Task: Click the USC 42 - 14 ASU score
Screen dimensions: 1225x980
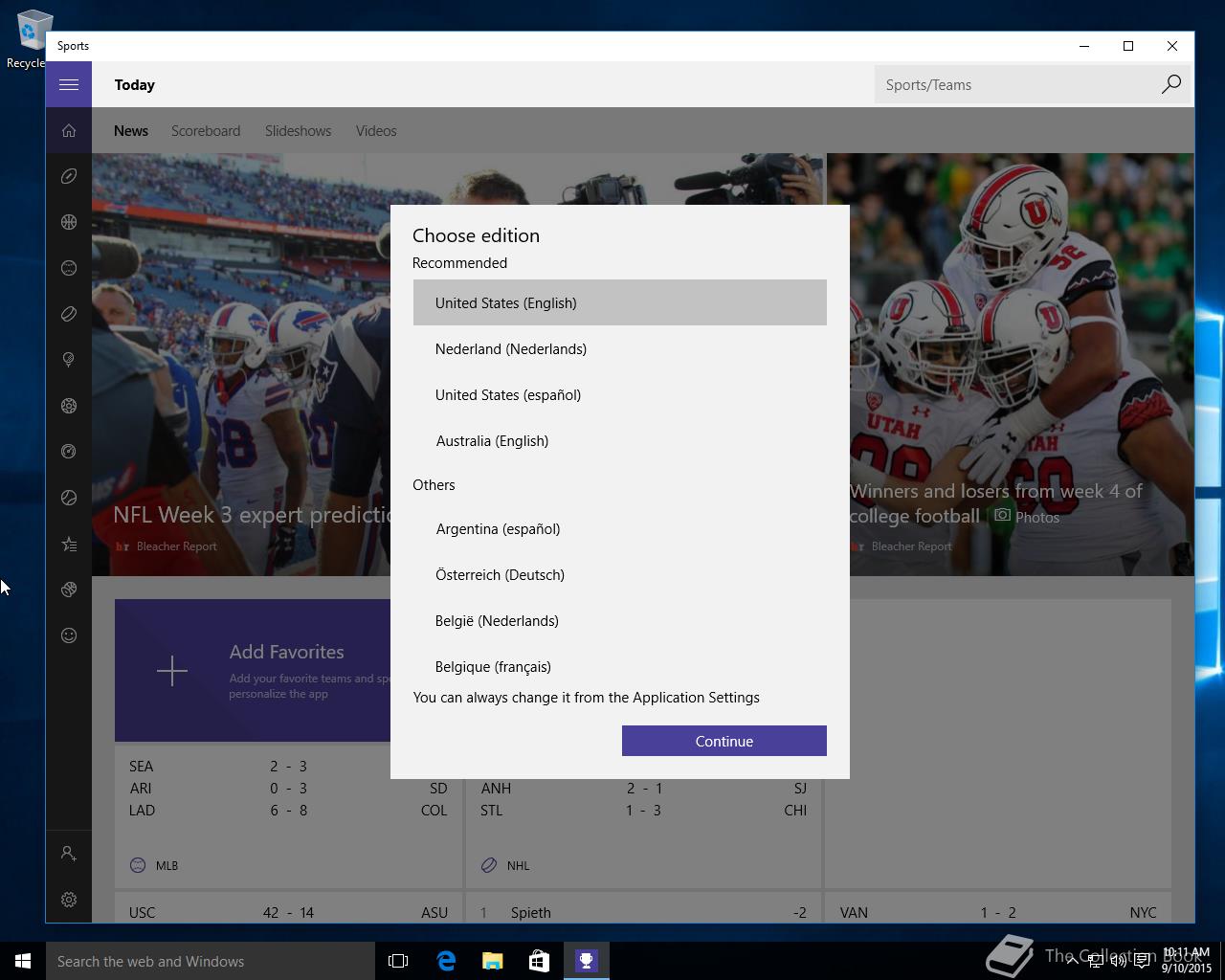Action: (288, 912)
